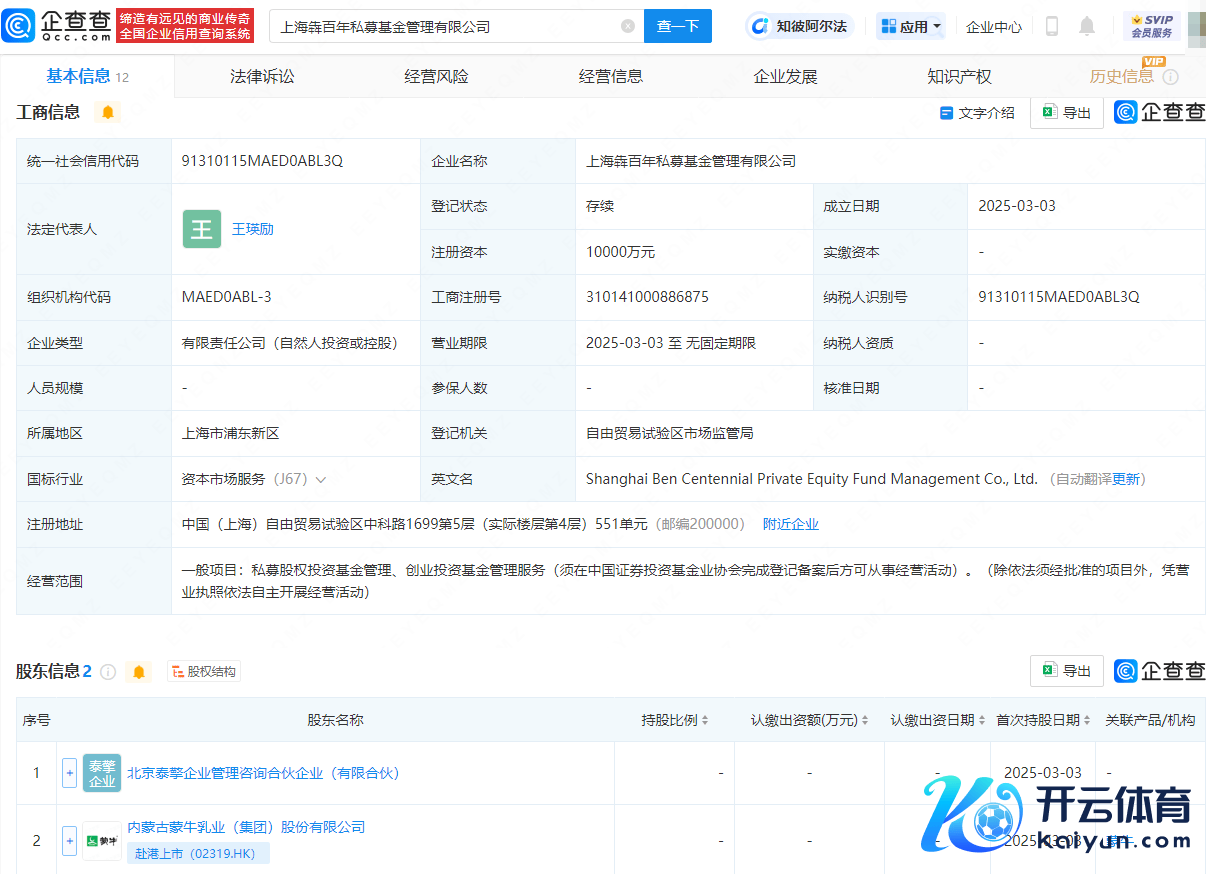
Task: Click the bell icon beside 工商信息
Action: (x=108, y=112)
